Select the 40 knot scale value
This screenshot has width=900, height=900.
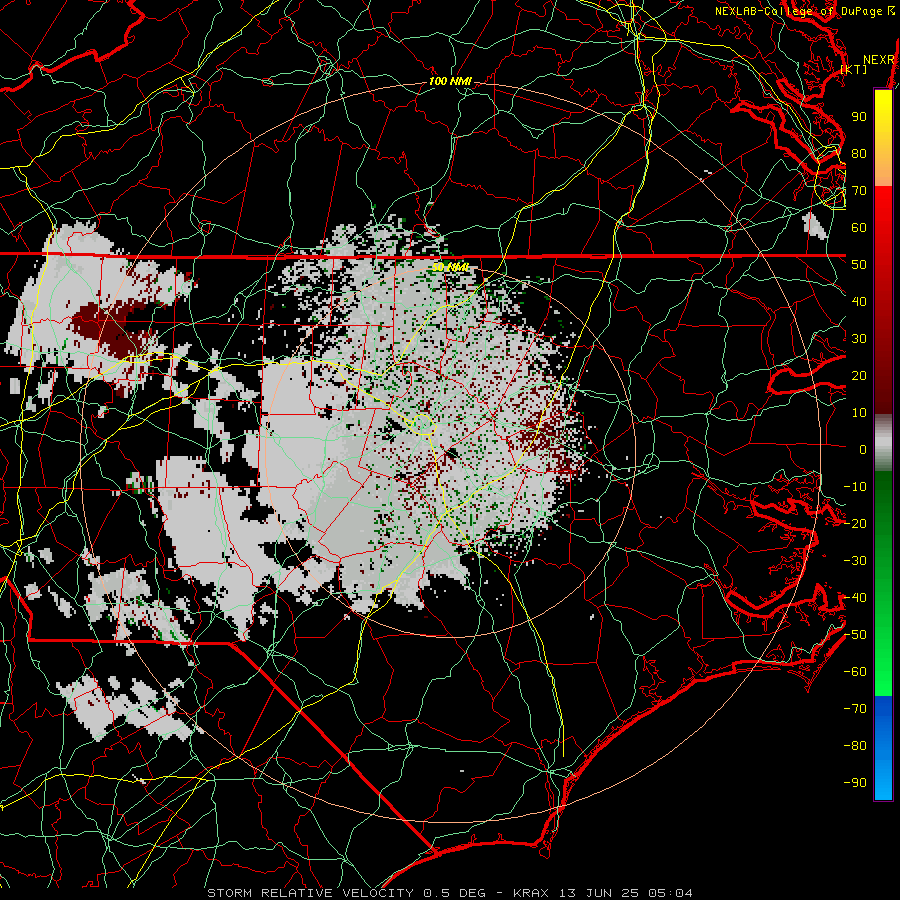pos(859,301)
